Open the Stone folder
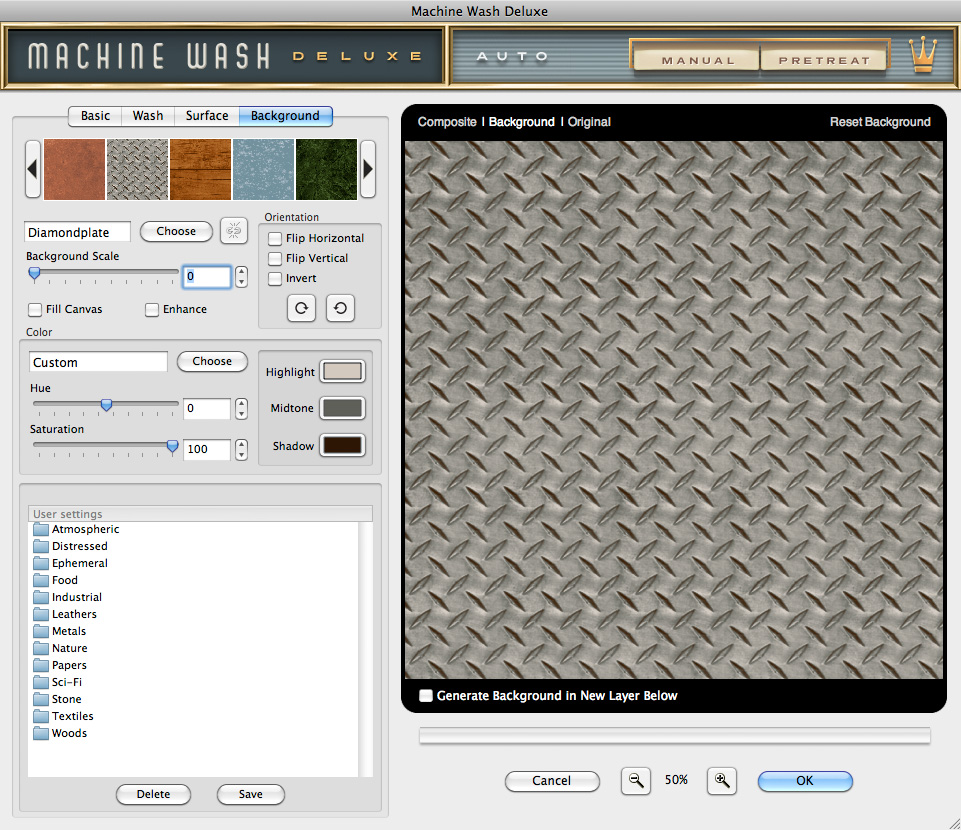Viewport: 961px width, 830px height. click(58, 699)
